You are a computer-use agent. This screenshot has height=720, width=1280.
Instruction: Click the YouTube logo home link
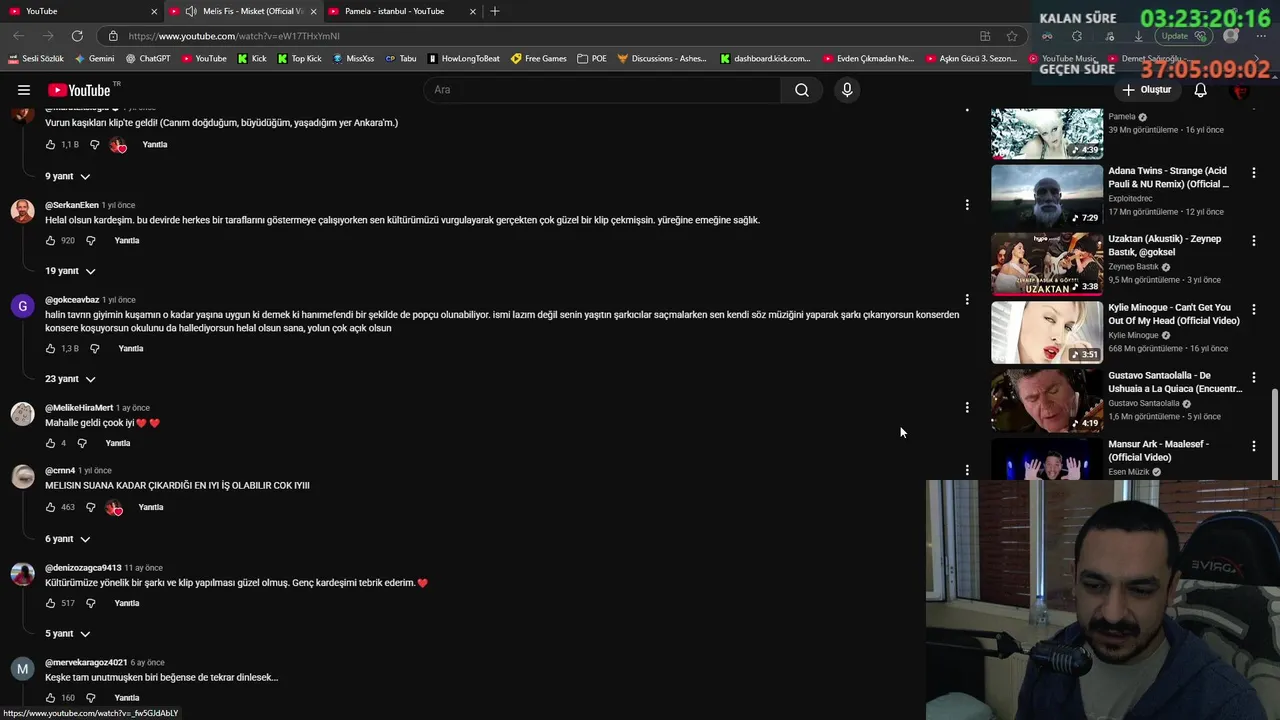(x=78, y=90)
